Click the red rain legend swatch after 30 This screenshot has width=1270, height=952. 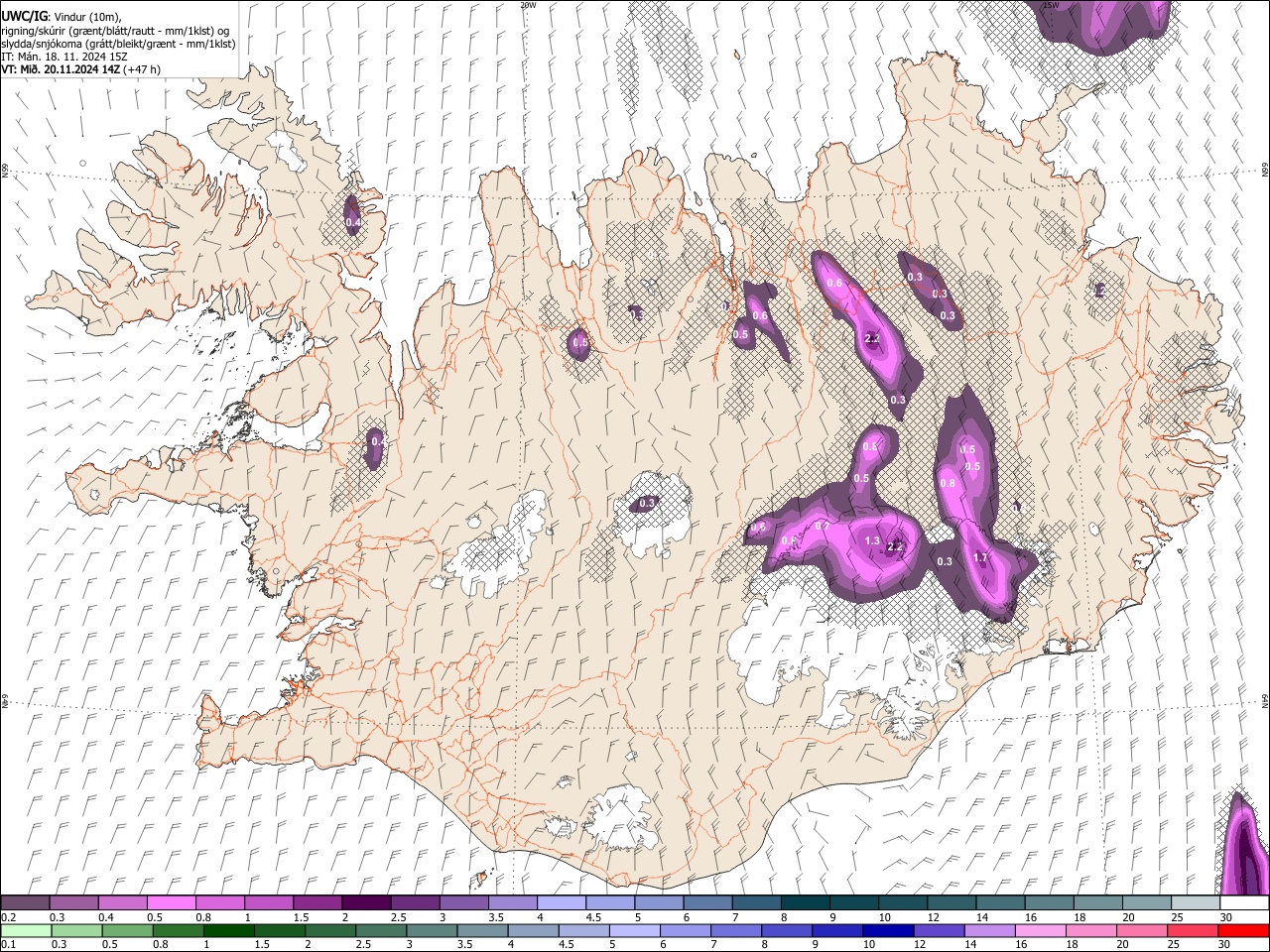coord(1242,930)
